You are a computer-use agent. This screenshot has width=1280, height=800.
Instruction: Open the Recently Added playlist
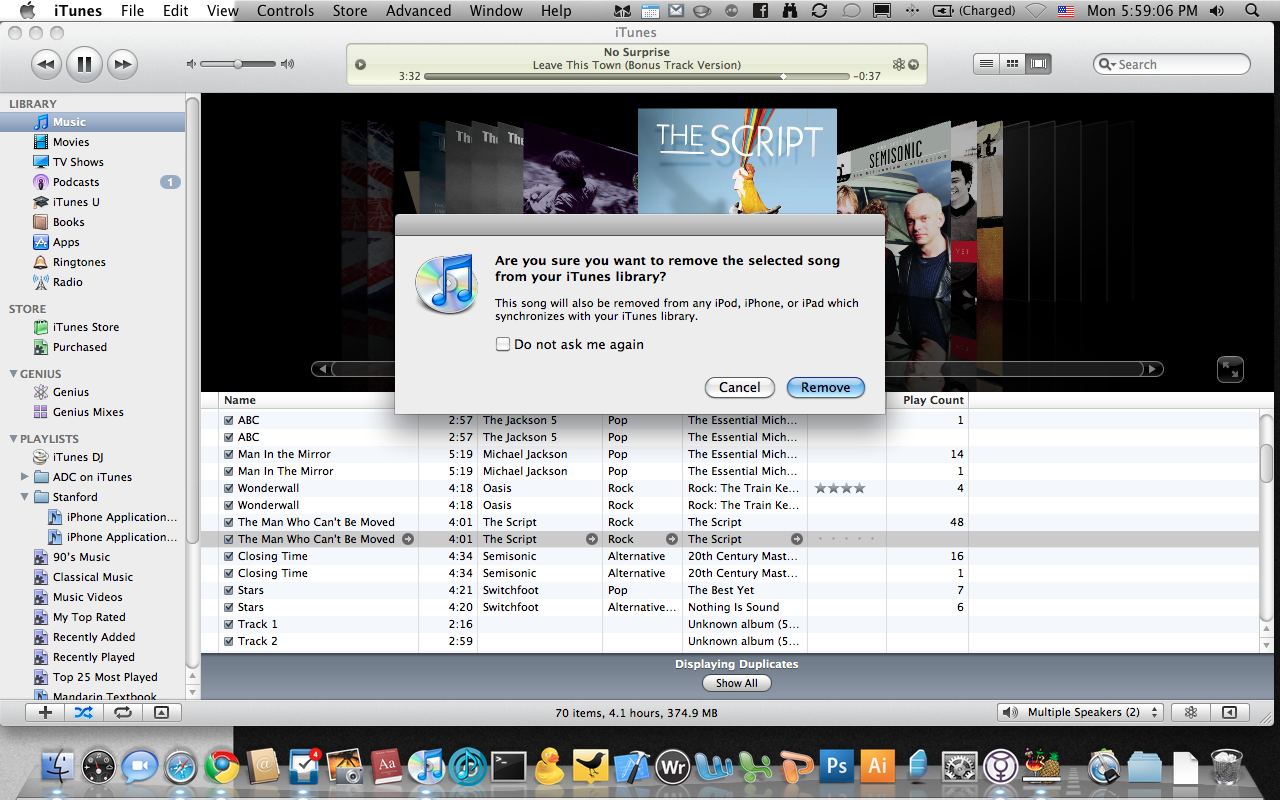click(x=92, y=637)
